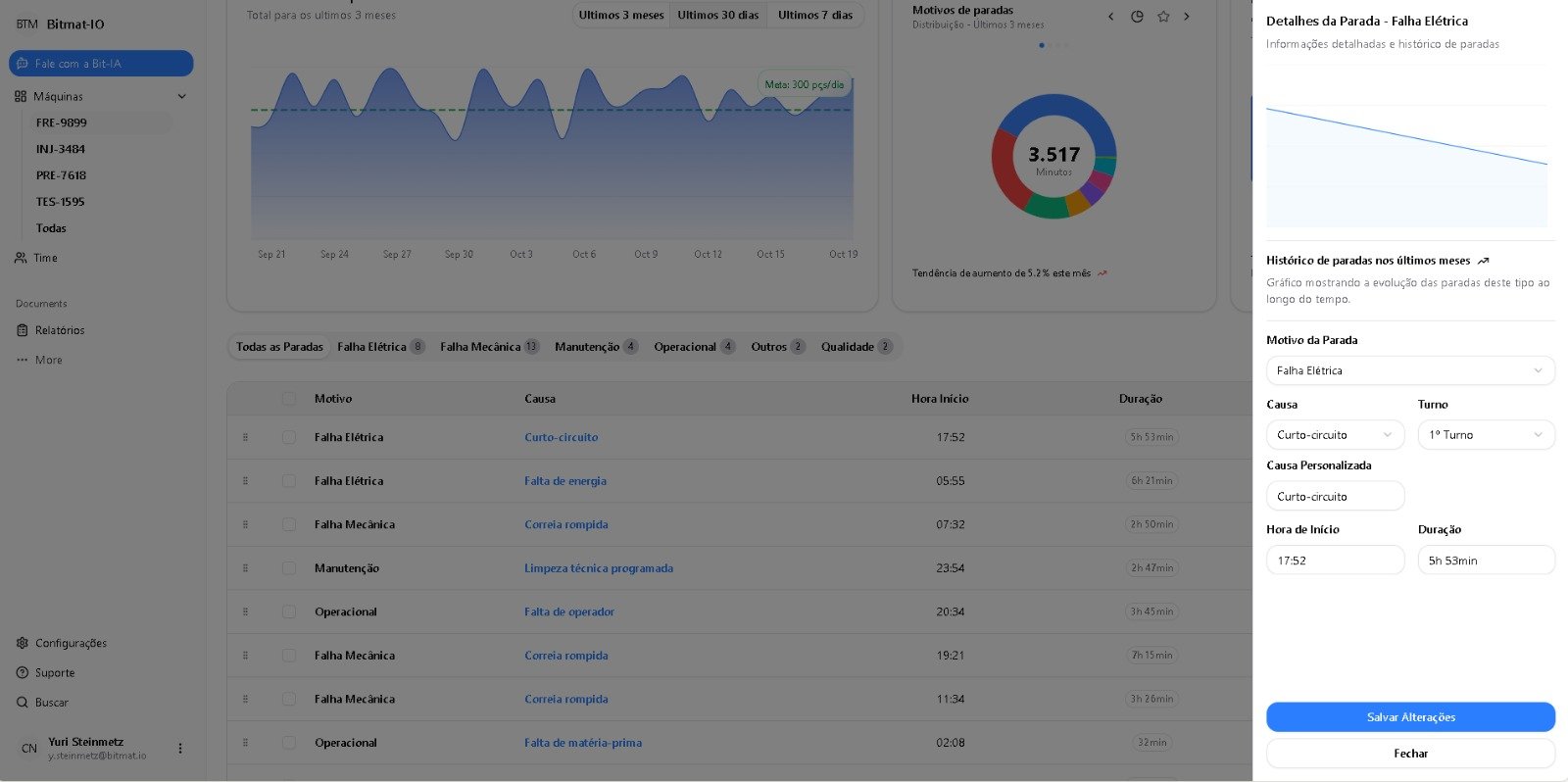This screenshot has width=1568, height=782.
Task: Collapse the Máquinas section in the sidebar
Action: (x=181, y=96)
